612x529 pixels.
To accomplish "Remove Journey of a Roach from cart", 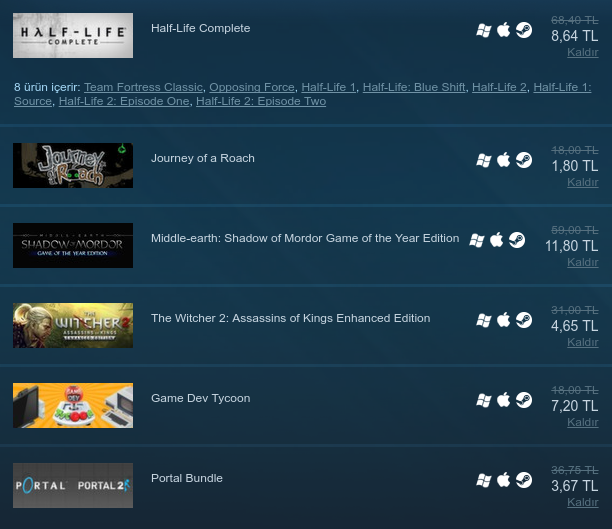I will tap(583, 182).
